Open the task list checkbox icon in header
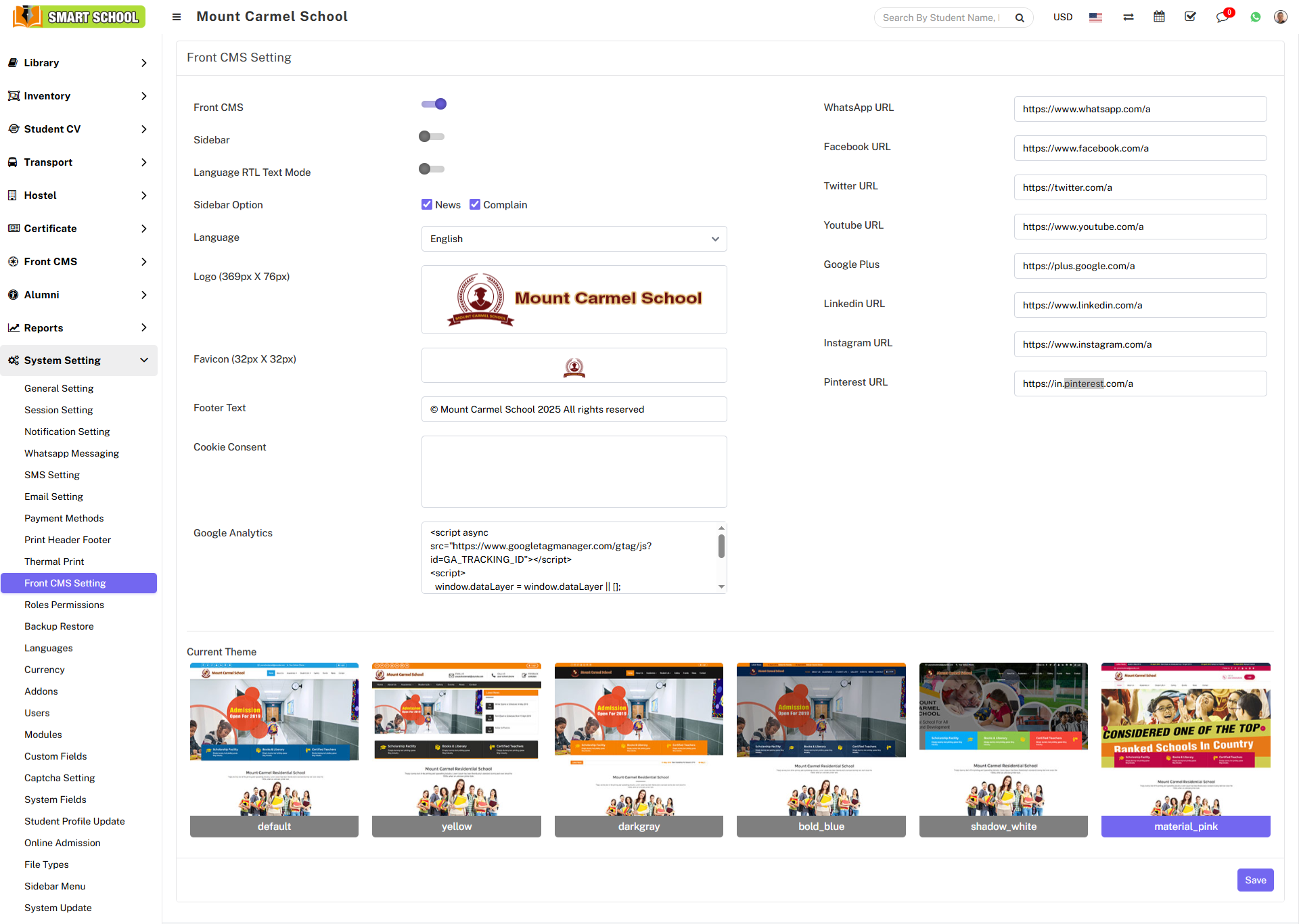Viewport: 1299px width, 924px height. pos(1190,16)
